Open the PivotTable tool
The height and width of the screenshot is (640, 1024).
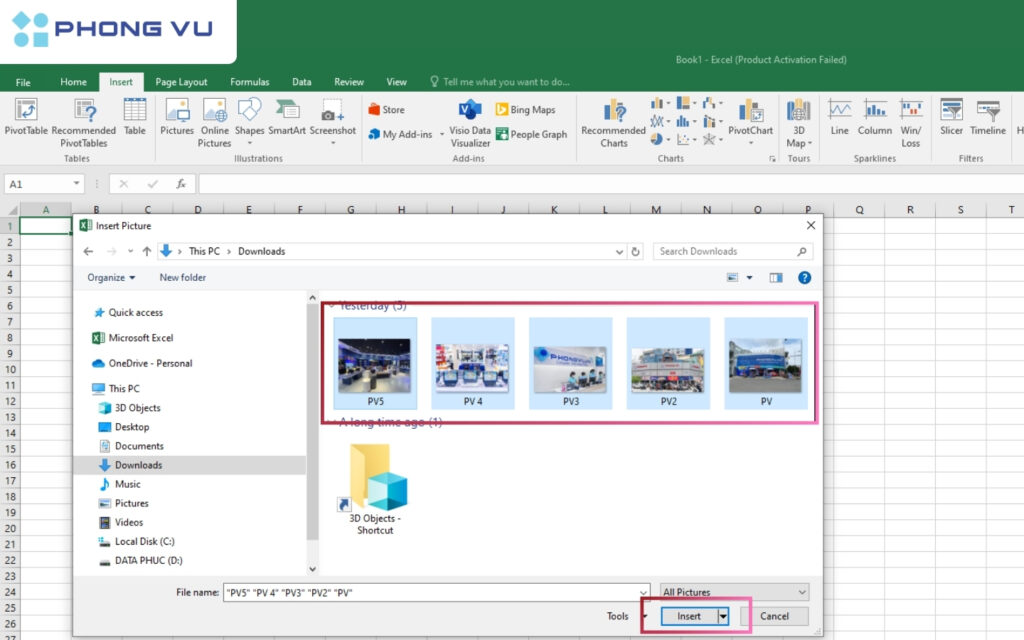point(26,116)
